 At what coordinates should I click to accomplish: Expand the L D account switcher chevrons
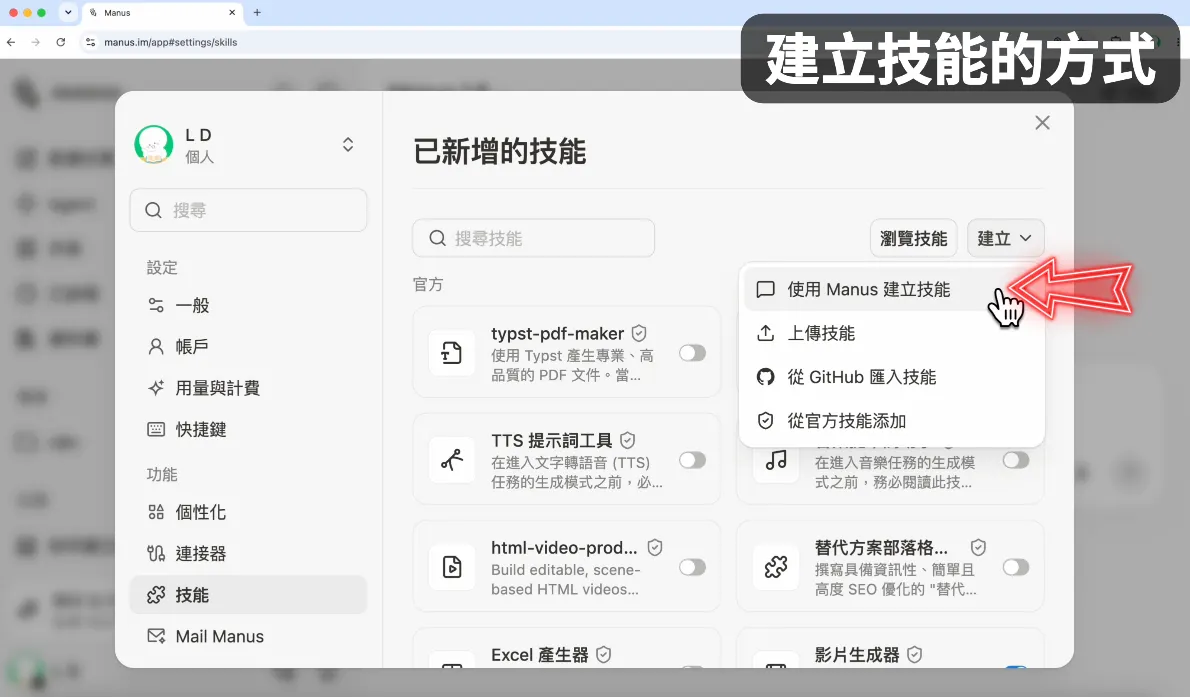tap(348, 144)
